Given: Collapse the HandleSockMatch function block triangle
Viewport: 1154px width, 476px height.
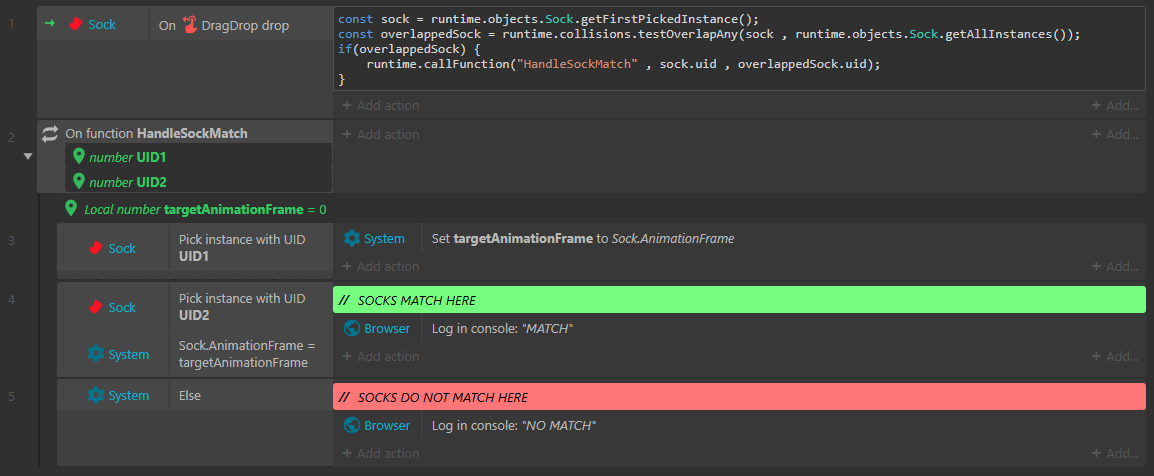Looking at the screenshot, I should [28, 156].
